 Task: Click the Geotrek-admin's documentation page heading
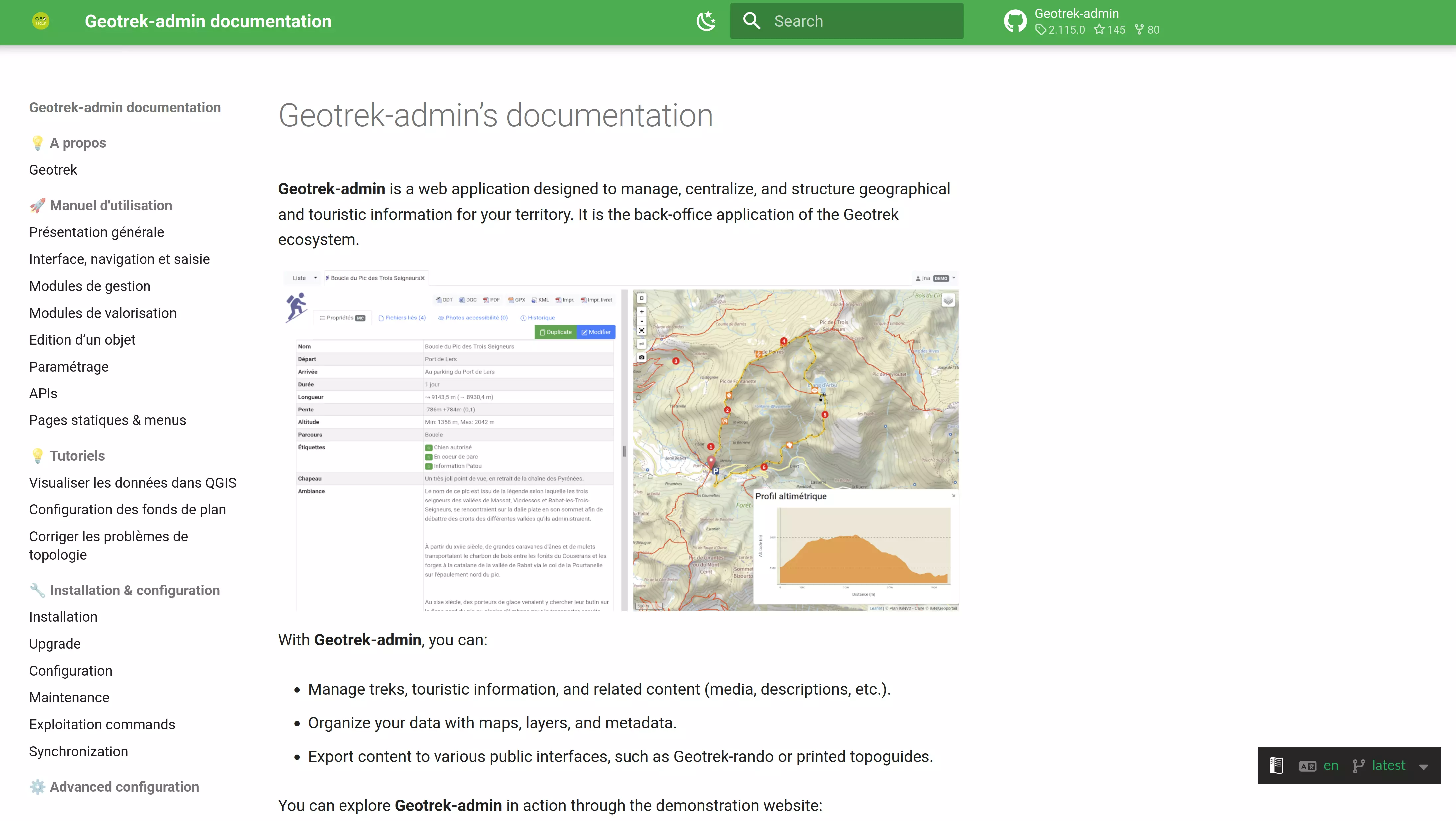pos(496,115)
